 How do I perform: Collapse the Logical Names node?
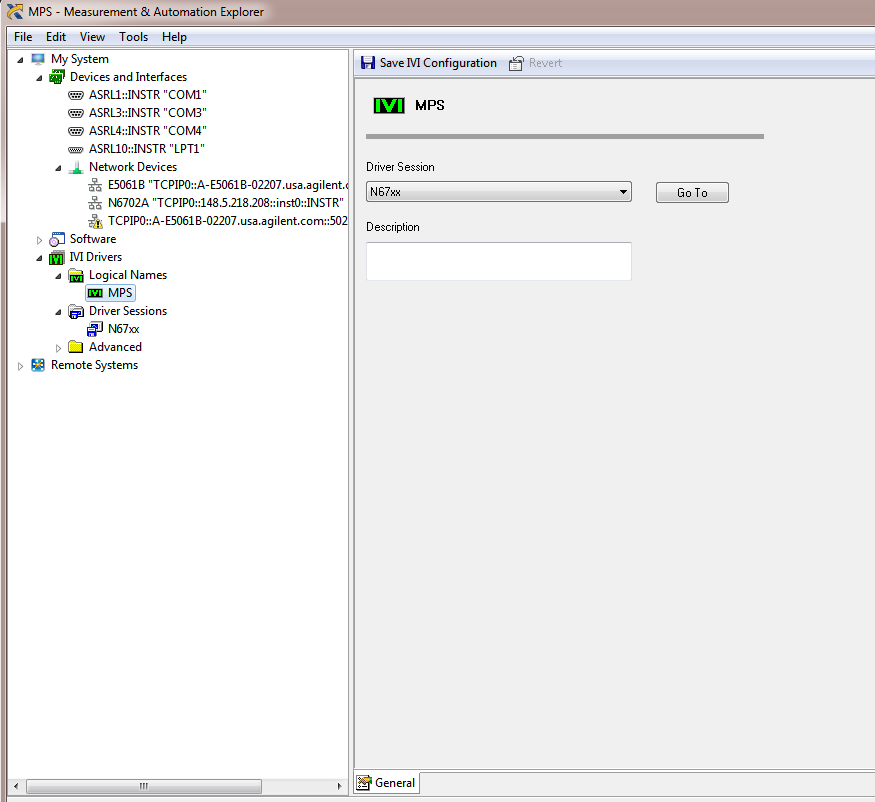[x=58, y=276]
